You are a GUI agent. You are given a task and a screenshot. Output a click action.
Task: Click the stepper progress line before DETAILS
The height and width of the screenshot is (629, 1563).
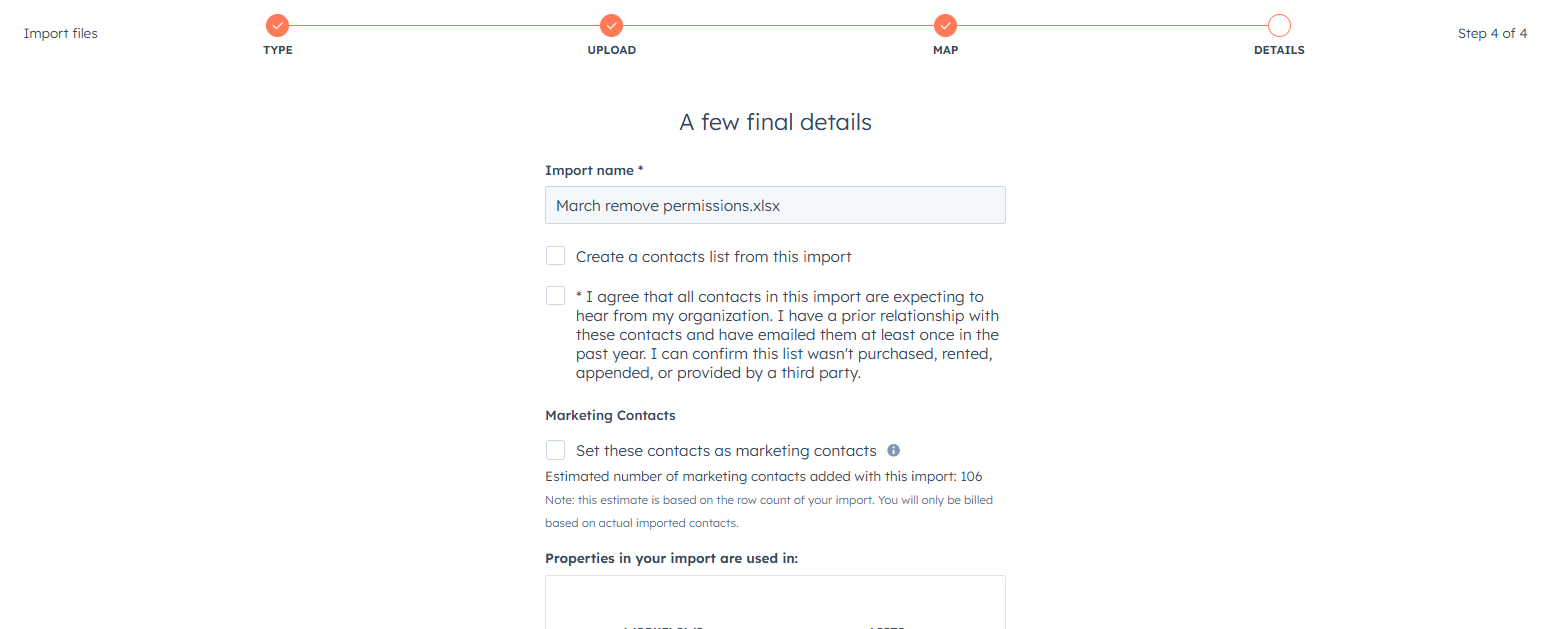pos(1110,25)
